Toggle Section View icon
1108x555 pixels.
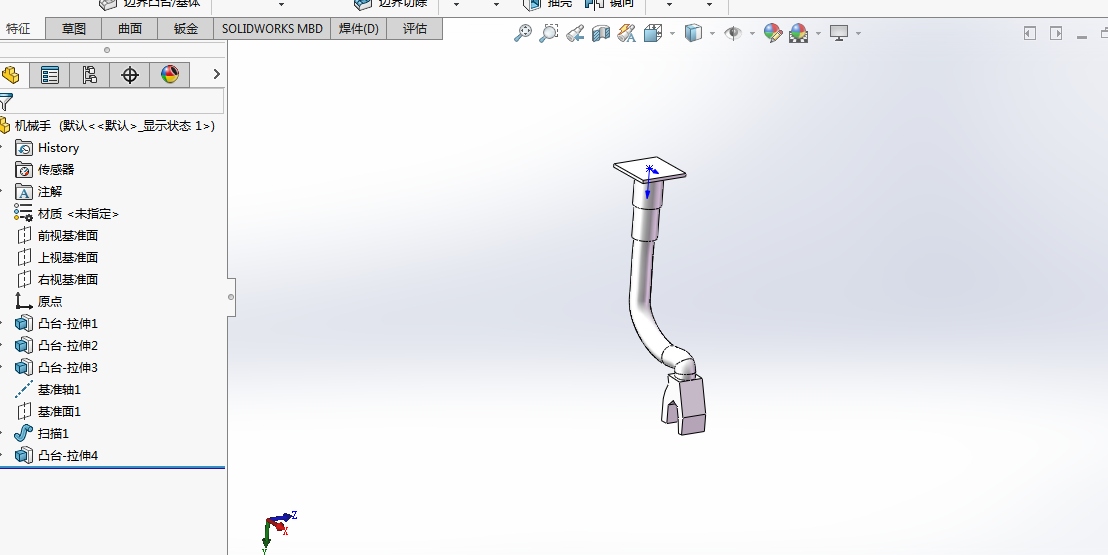[x=601, y=33]
